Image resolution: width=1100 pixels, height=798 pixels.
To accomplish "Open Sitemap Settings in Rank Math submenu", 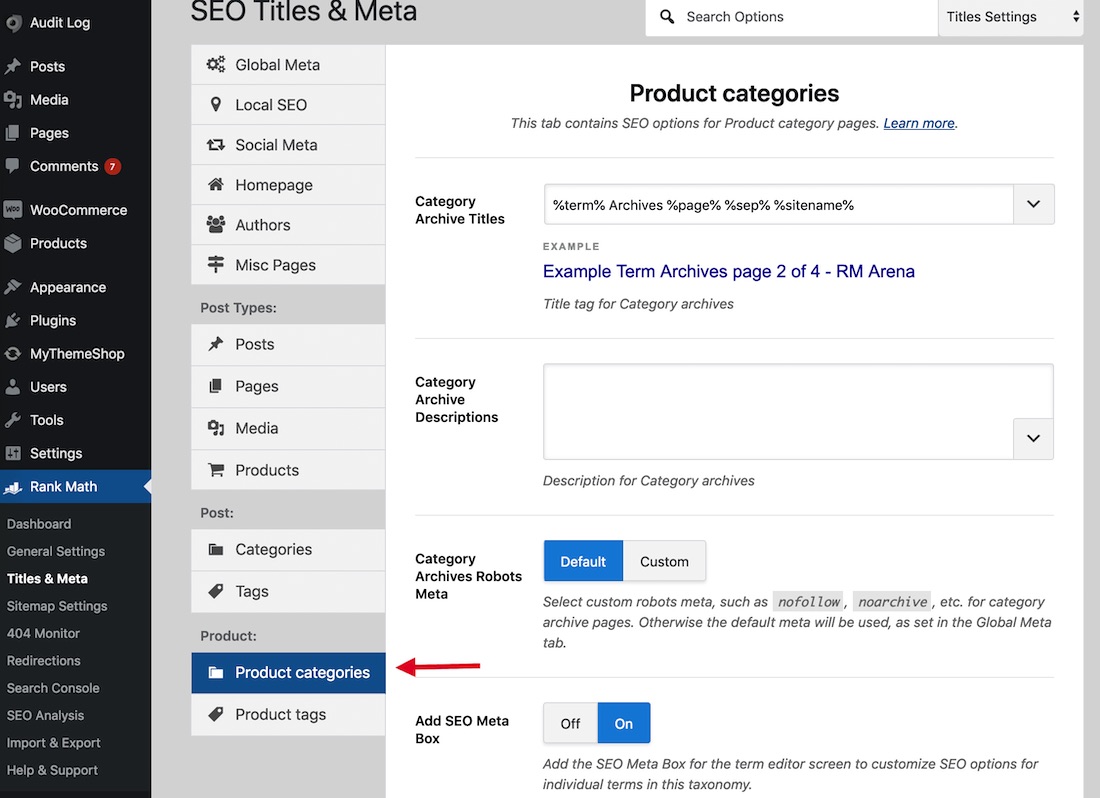I will [x=57, y=606].
